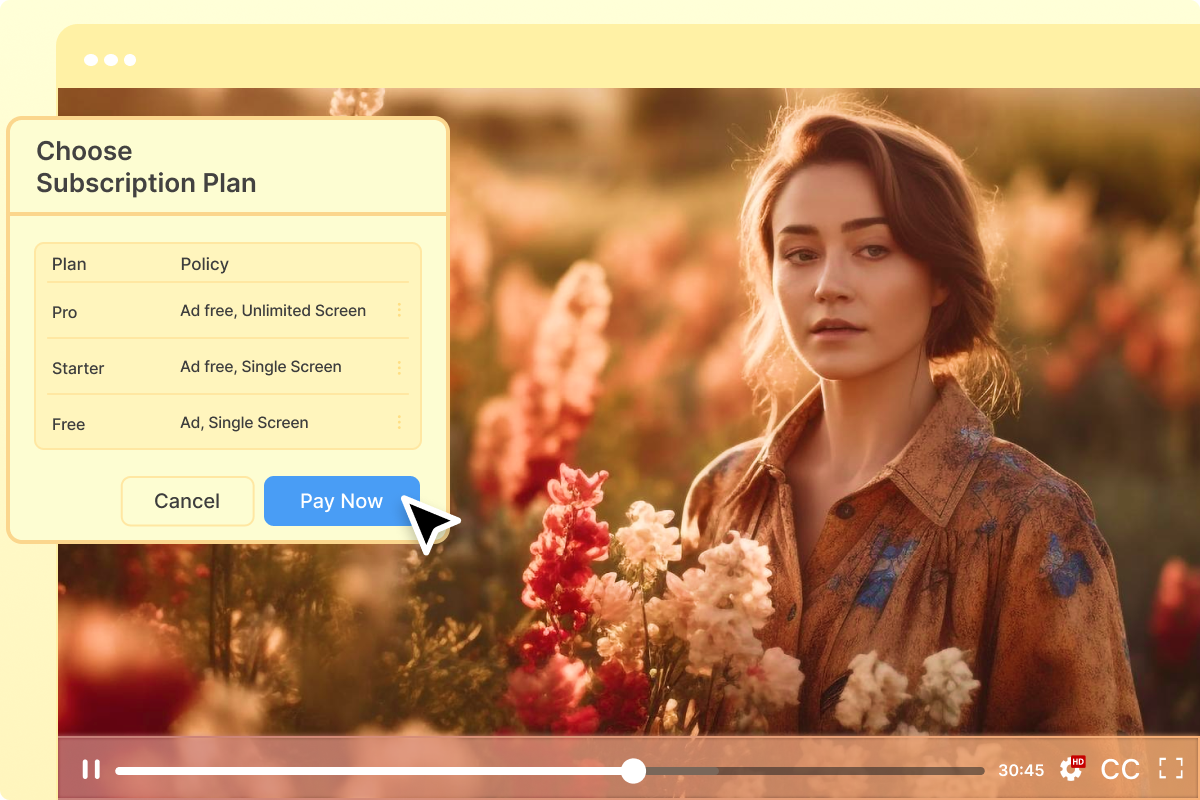This screenshot has width=1200, height=800.
Task: Click 'Ad, Single Screen' policy text
Action: tap(244, 423)
